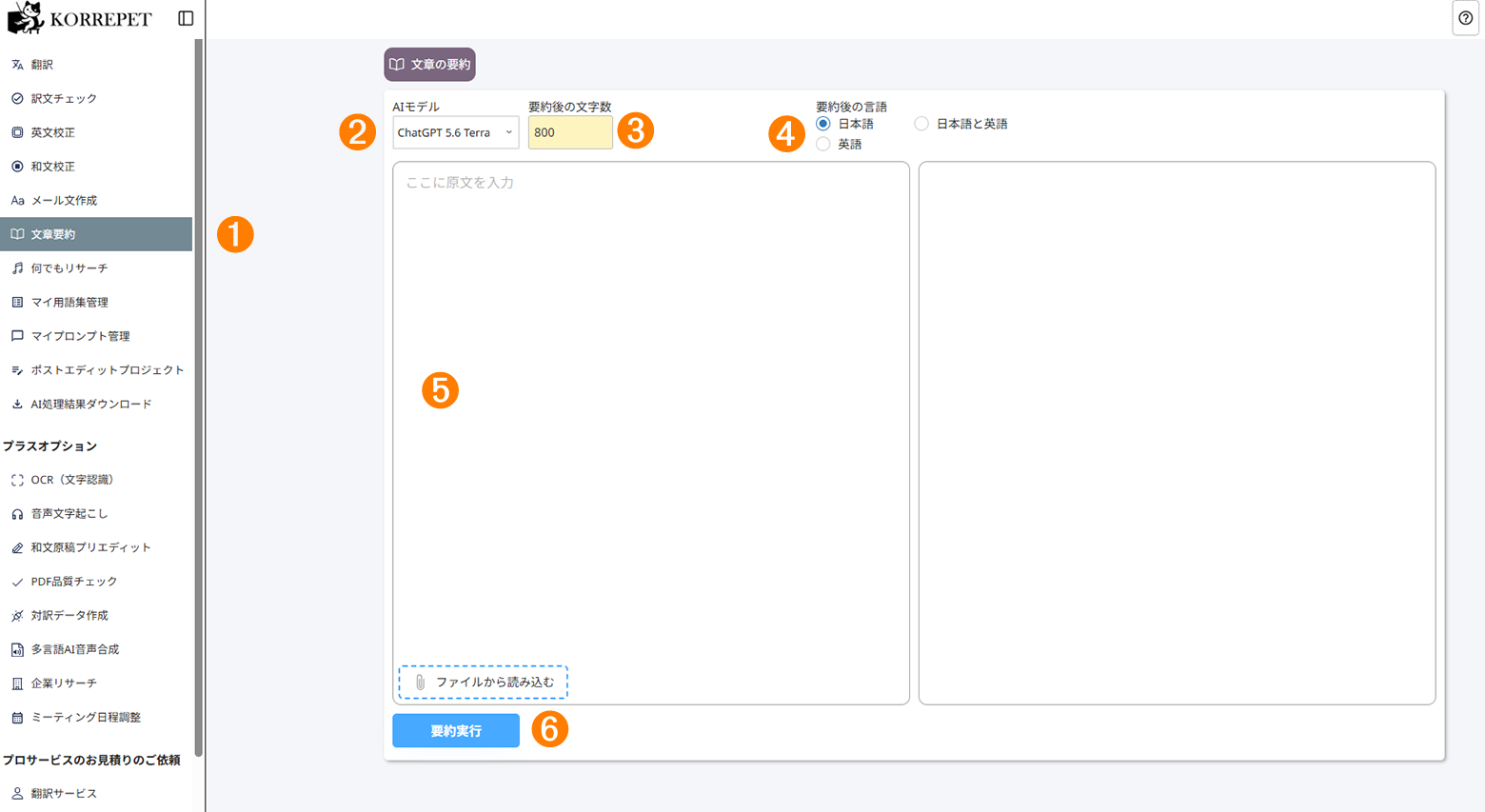
Task: Click the 訳文チェック checkmark icon
Action: tap(17, 99)
